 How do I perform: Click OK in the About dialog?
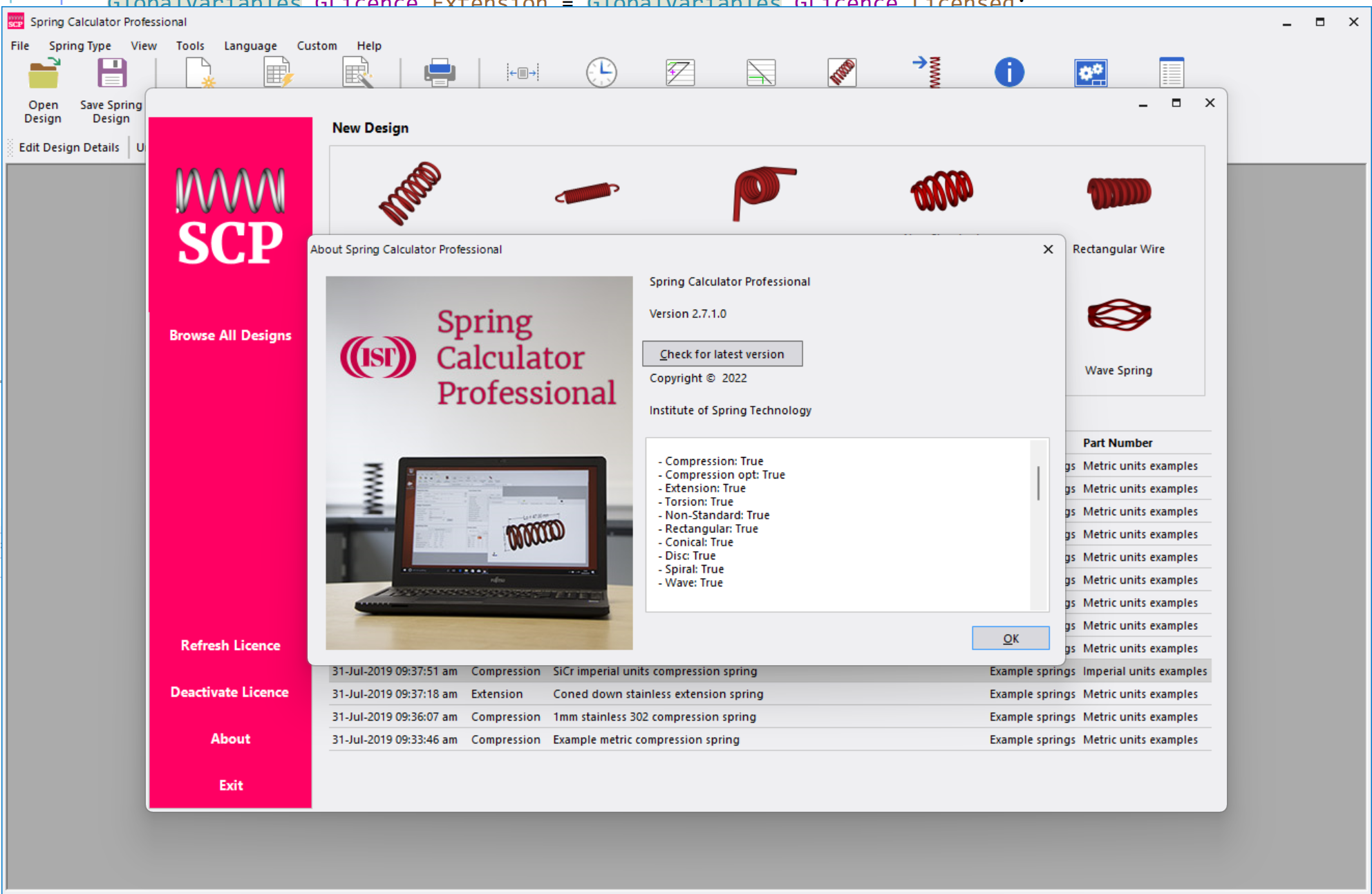tap(1011, 638)
